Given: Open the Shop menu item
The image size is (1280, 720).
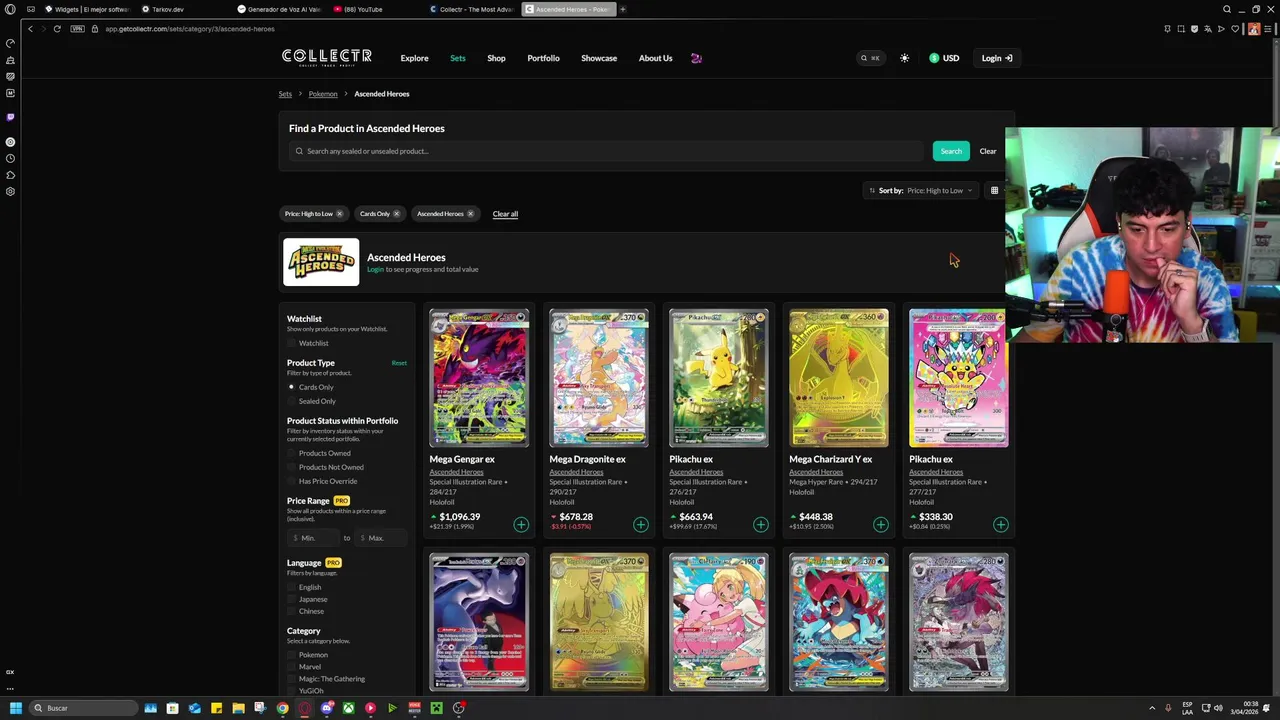Looking at the screenshot, I should [x=496, y=58].
